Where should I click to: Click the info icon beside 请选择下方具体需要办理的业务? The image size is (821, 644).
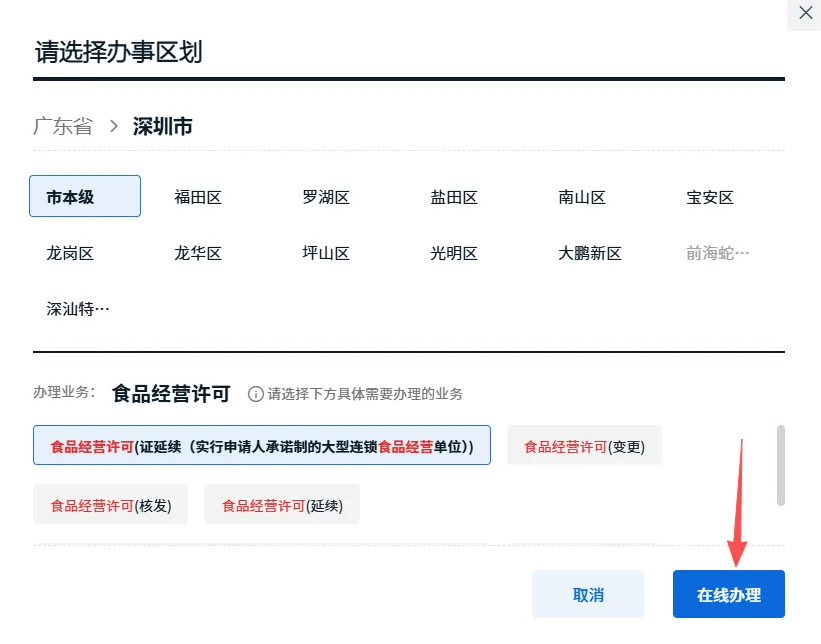256,394
